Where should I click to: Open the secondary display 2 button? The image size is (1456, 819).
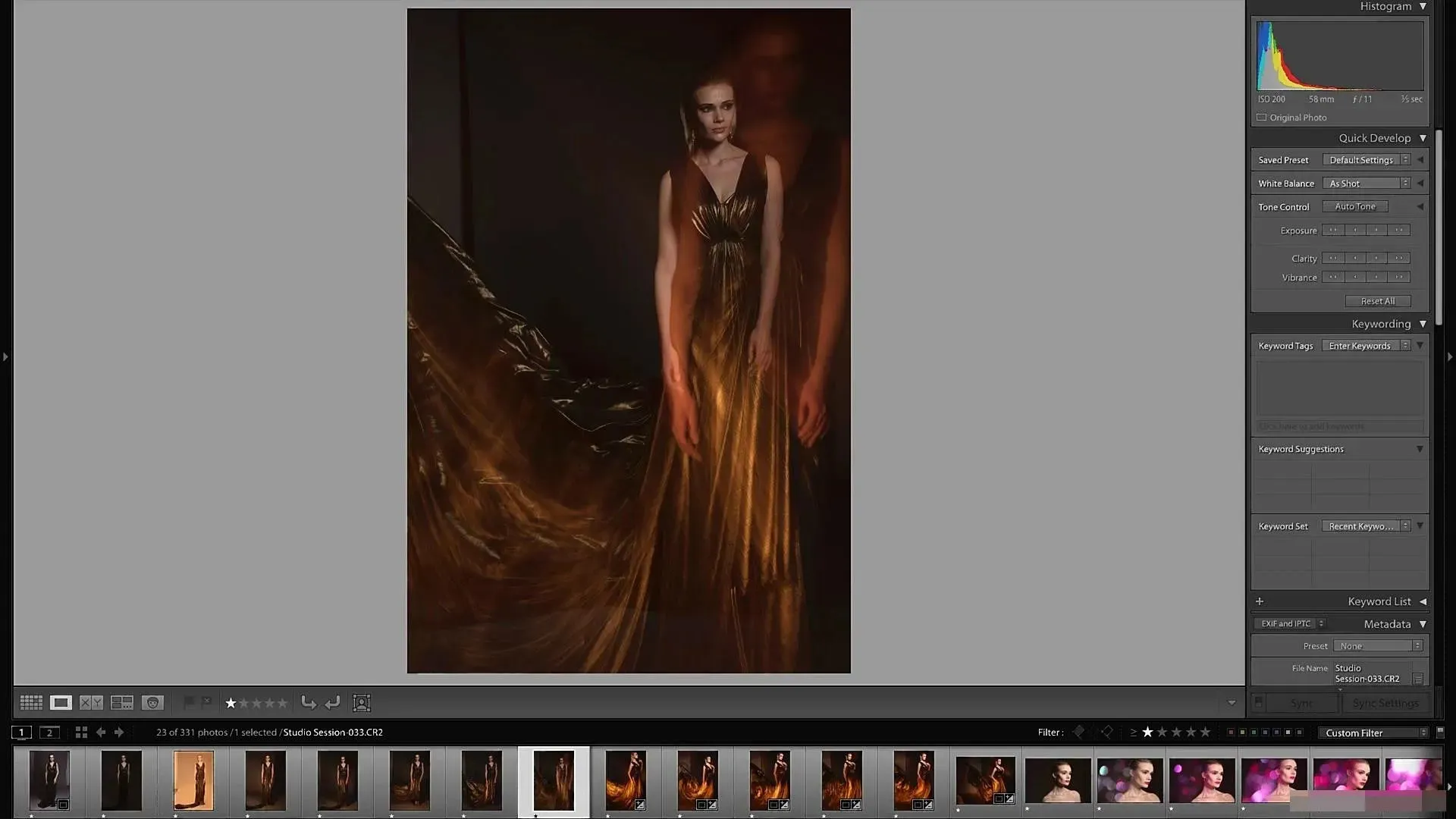tap(49, 733)
